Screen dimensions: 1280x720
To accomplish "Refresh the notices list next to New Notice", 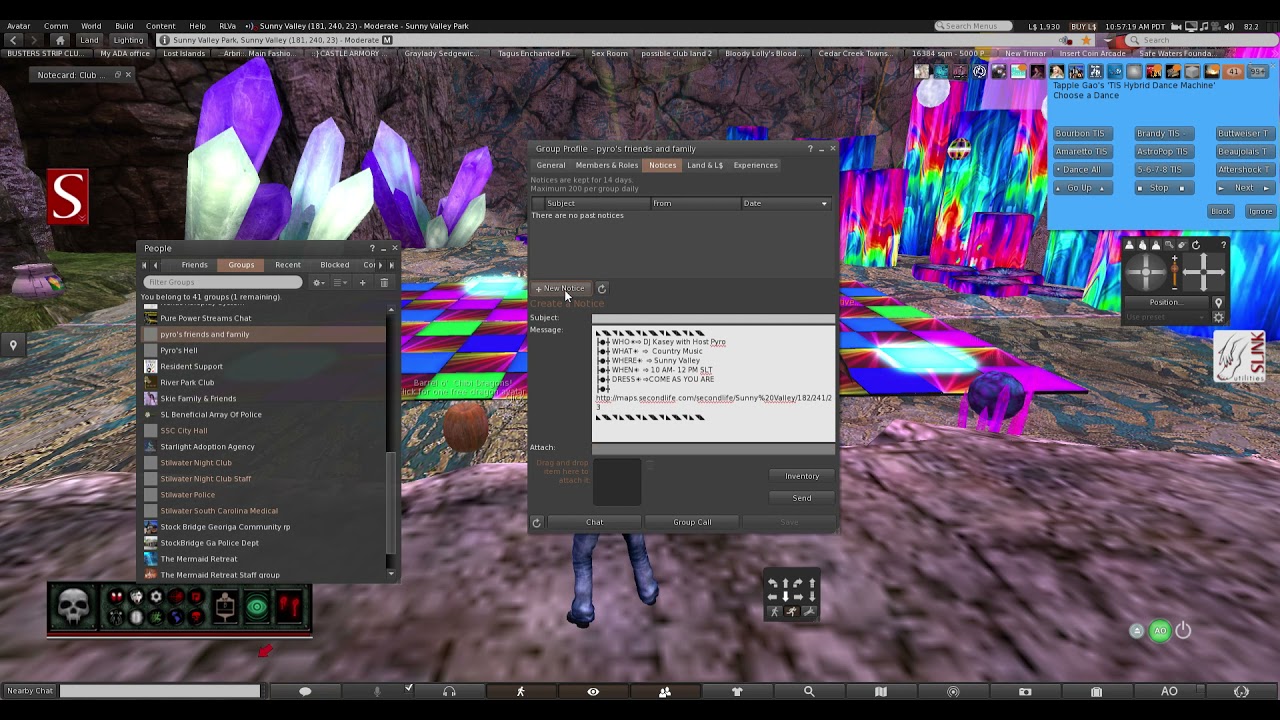I will 602,288.
